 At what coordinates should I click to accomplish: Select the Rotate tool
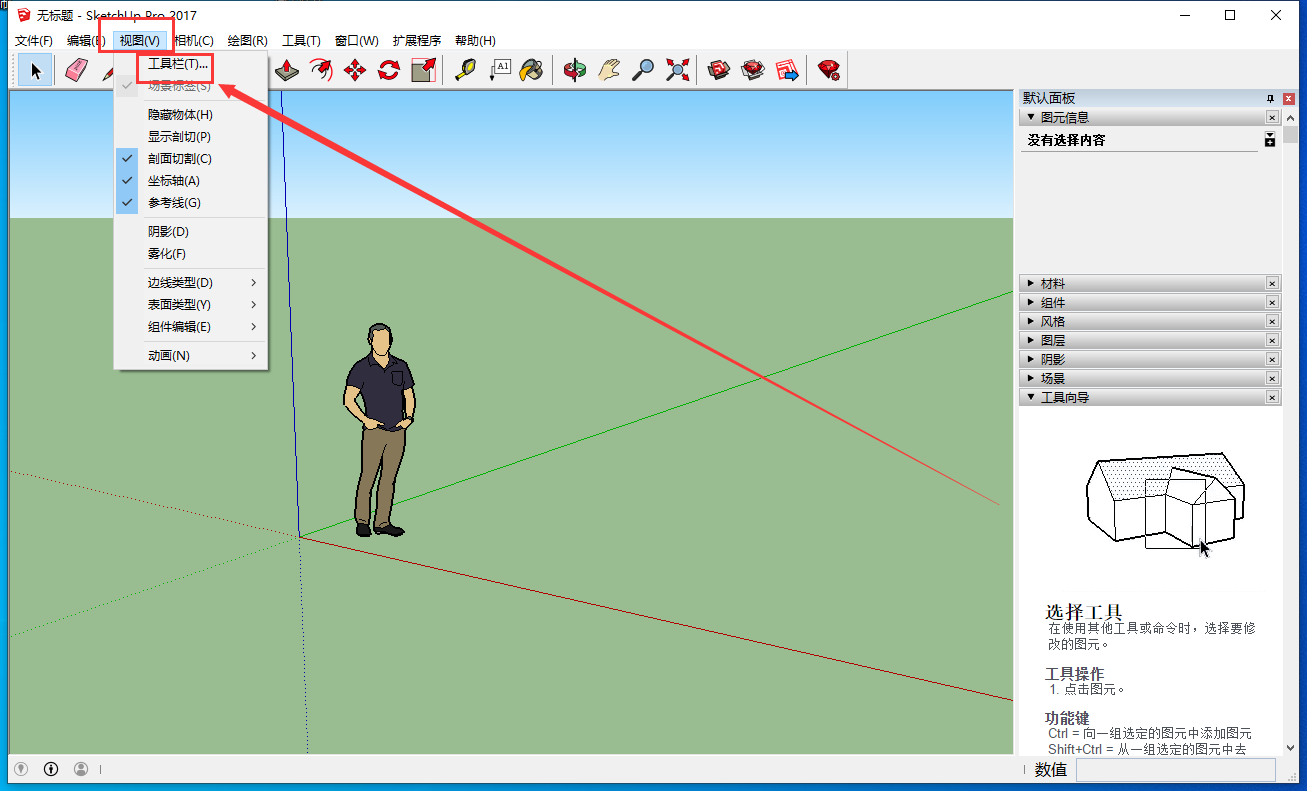(x=389, y=70)
